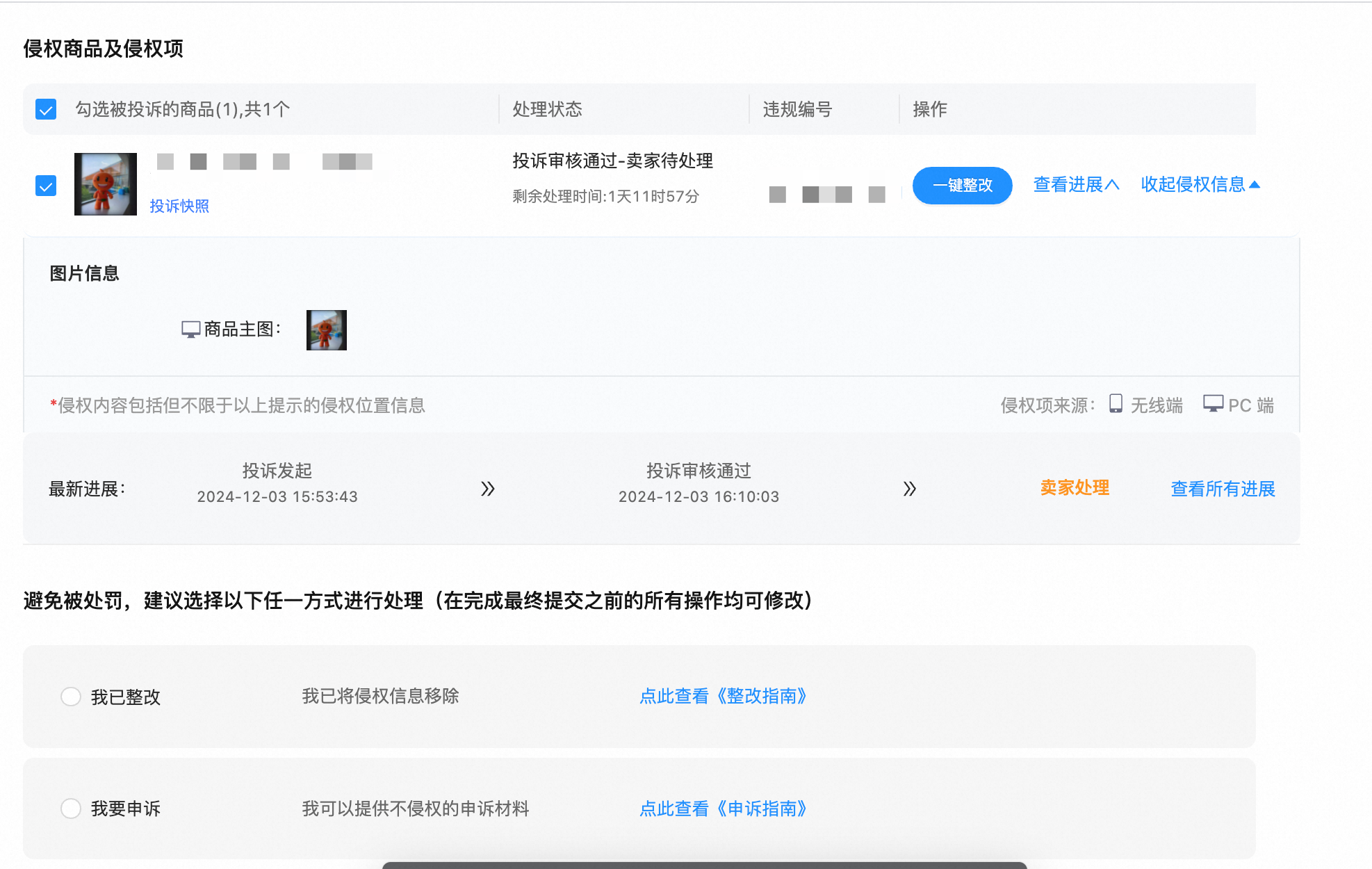This screenshot has width=1372, height=869.
Task: Uncheck the complained product row checkbox
Action: [x=46, y=186]
